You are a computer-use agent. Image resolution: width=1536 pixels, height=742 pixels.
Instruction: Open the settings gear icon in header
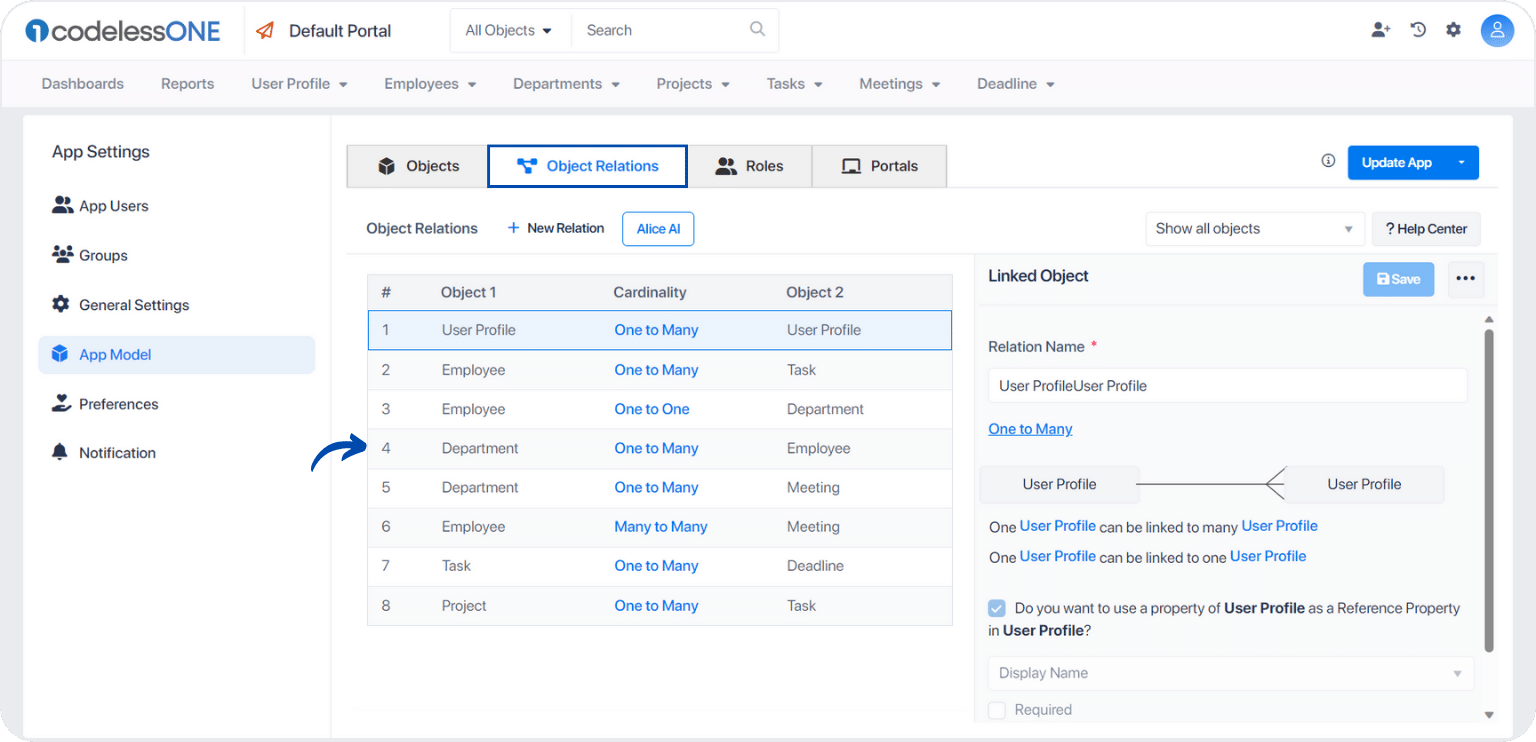pos(1453,30)
